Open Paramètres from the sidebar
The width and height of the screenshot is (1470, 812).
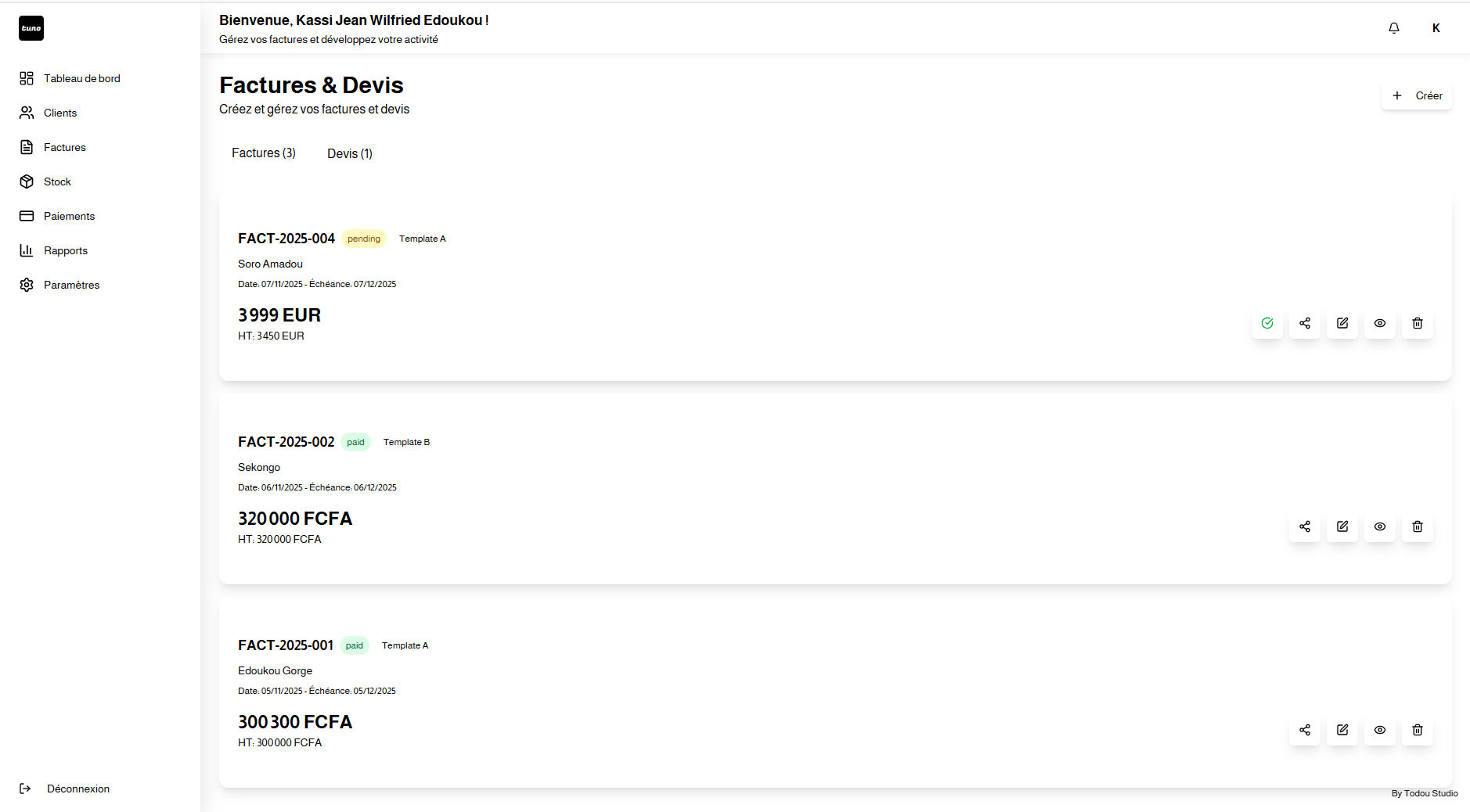[x=71, y=285]
